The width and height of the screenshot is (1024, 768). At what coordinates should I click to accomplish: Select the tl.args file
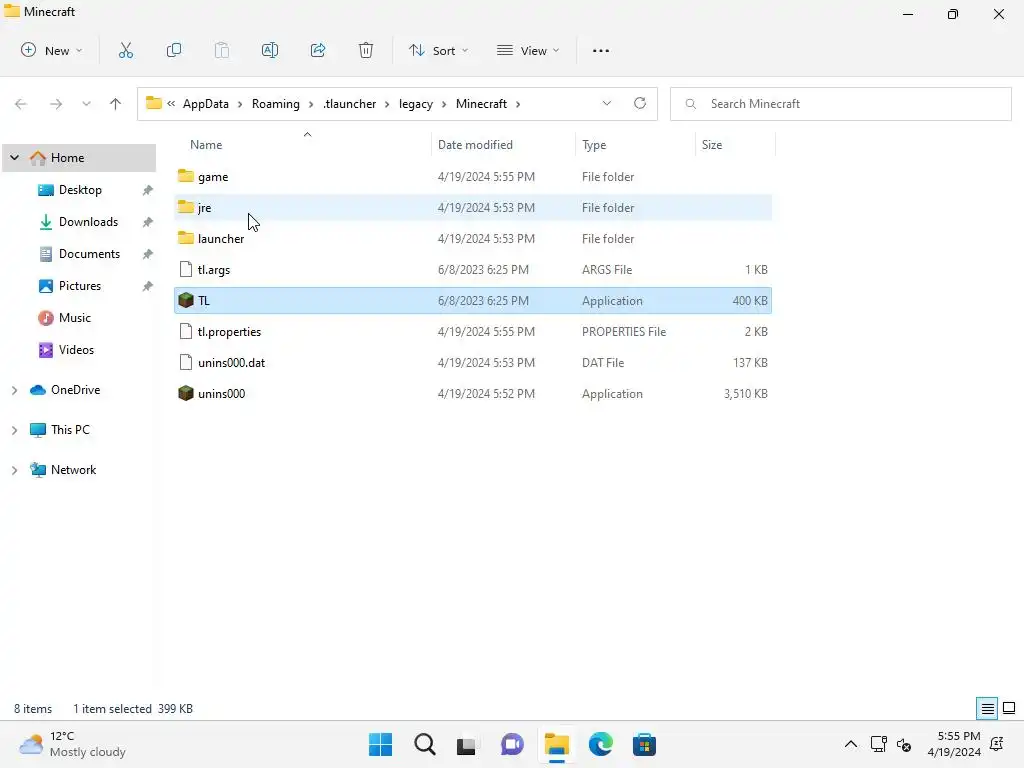[x=473, y=270]
